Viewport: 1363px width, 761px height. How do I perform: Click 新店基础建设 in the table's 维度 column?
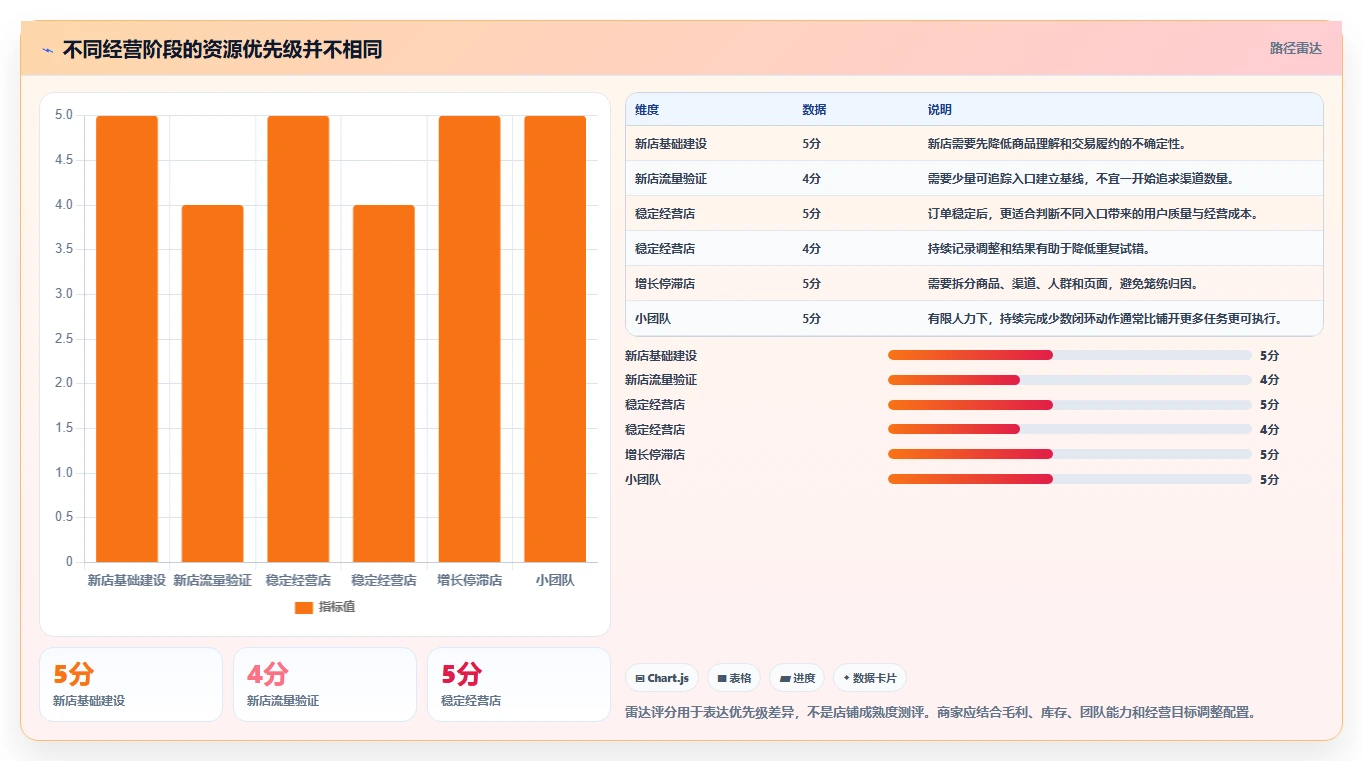coord(671,144)
